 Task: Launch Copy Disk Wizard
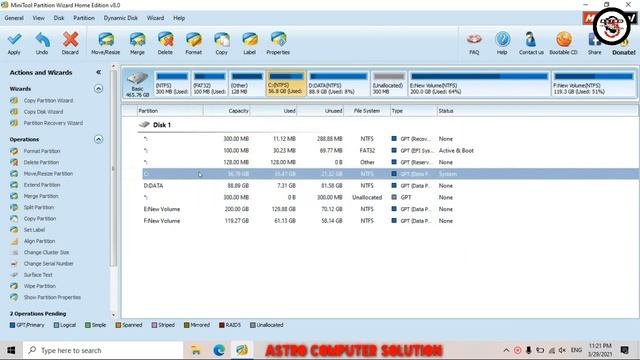coord(43,111)
